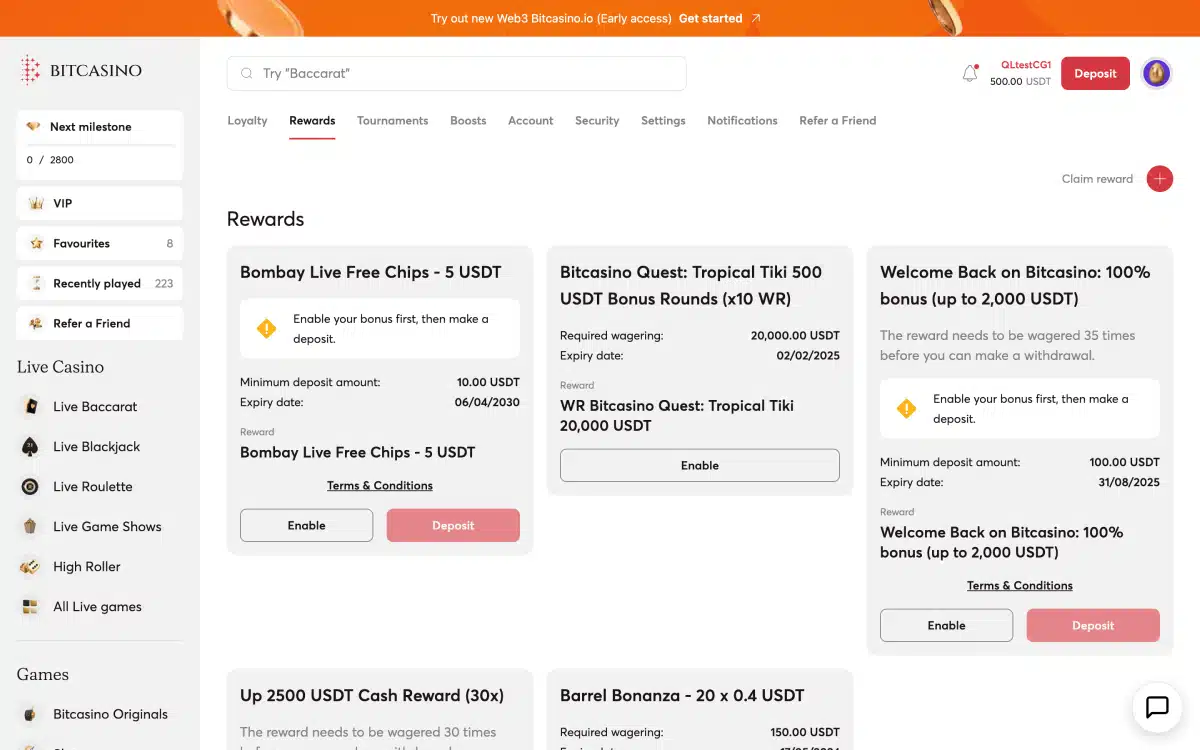Click the red plus Claim reward icon
Image resolution: width=1200 pixels, height=750 pixels.
[1159, 179]
